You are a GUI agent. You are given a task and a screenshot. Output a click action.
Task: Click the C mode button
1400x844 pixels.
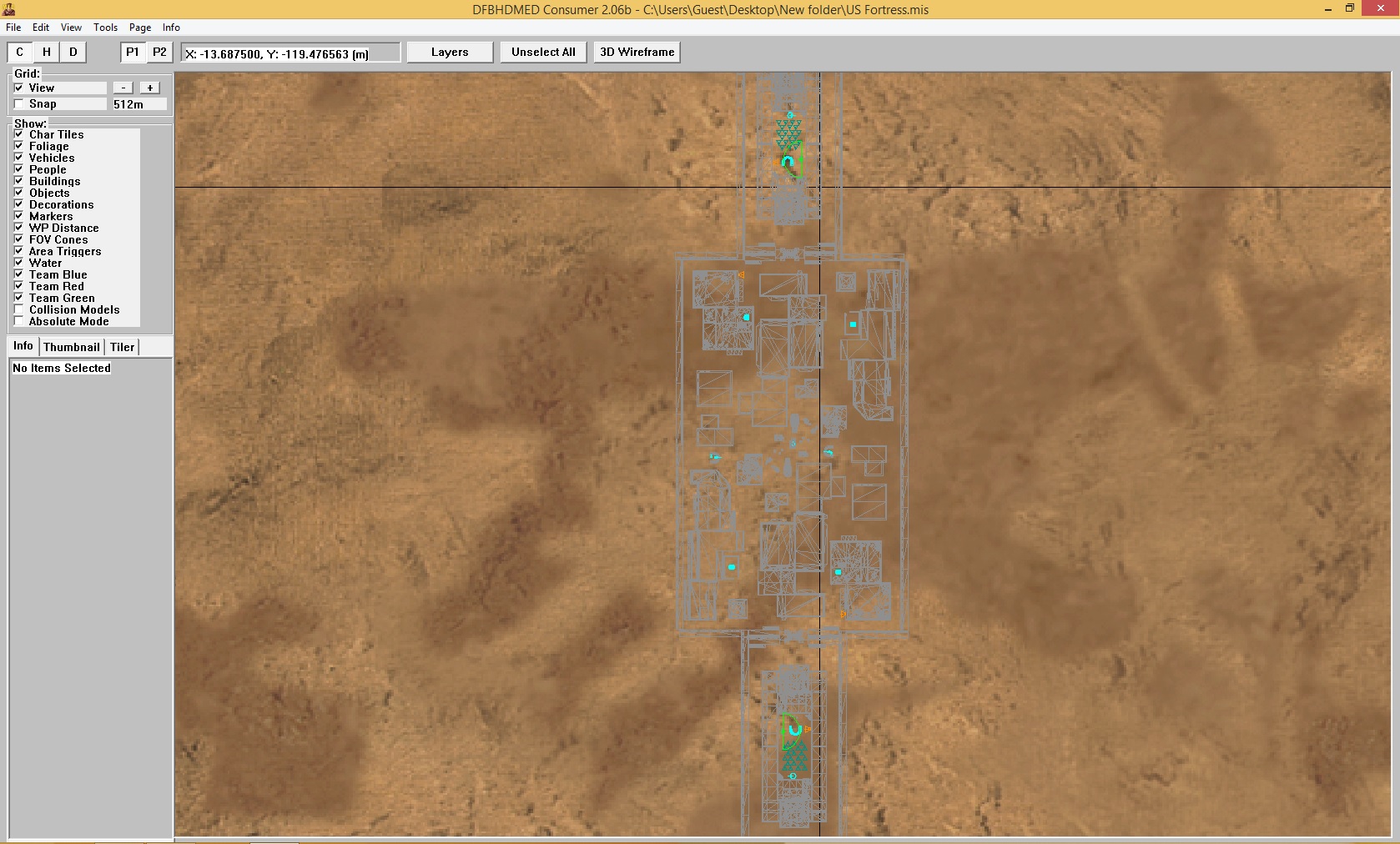[20, 52]
